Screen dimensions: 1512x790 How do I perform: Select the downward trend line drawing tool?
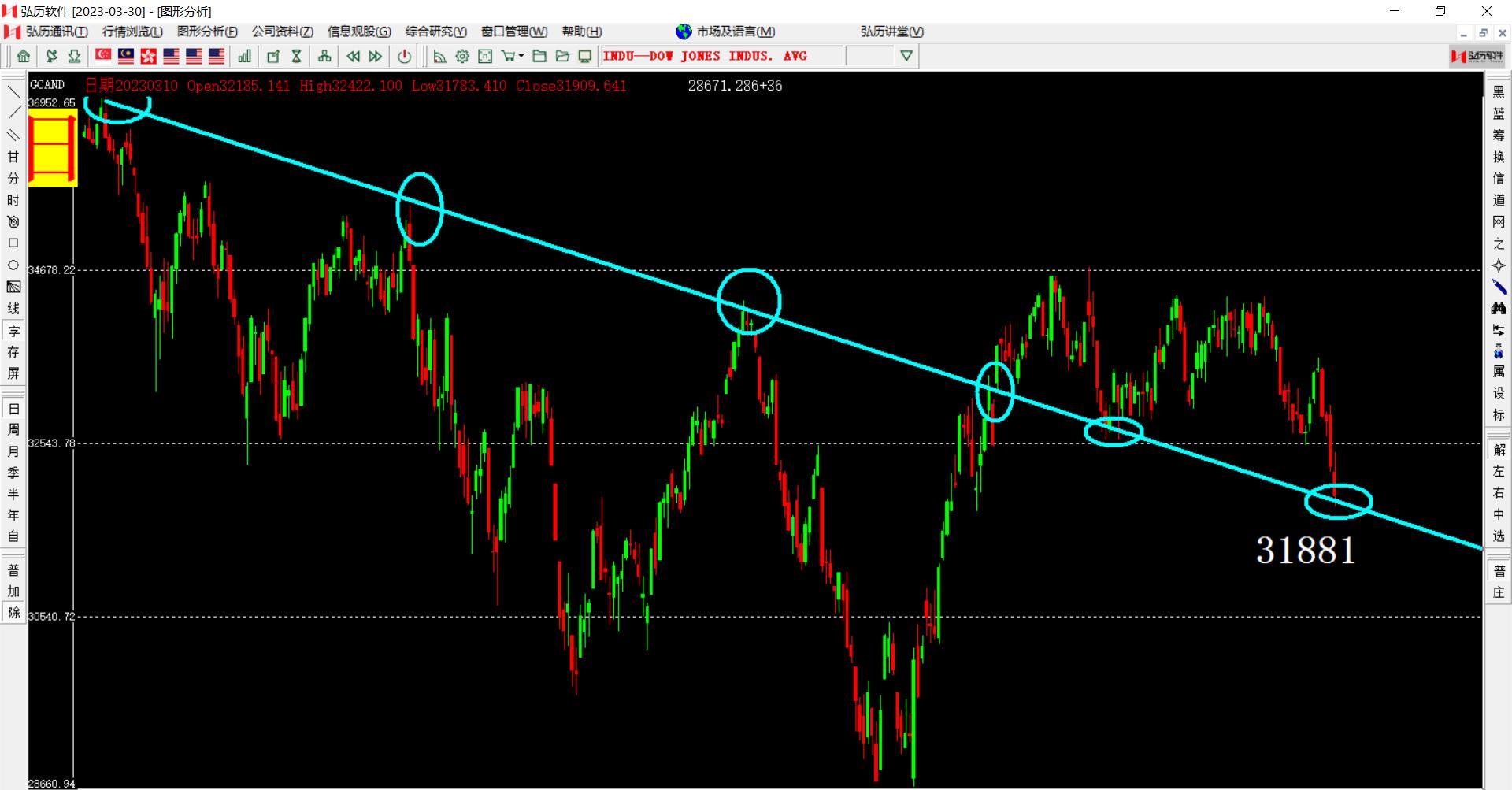pyautogui.click(x=13, y=91)
